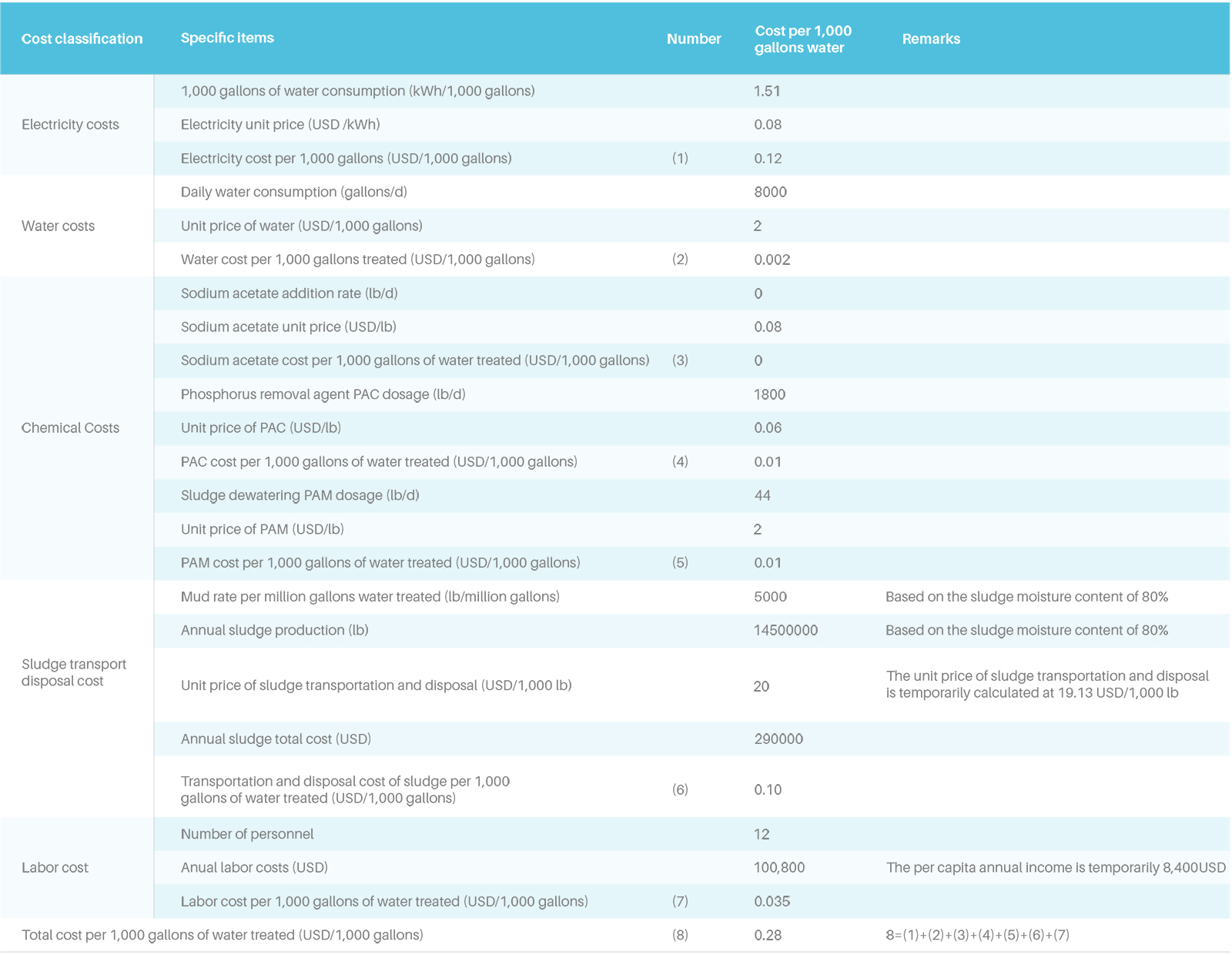Click the per capita annual income remark
This screenshot has height=955, width=1232.
point(1055,867)
